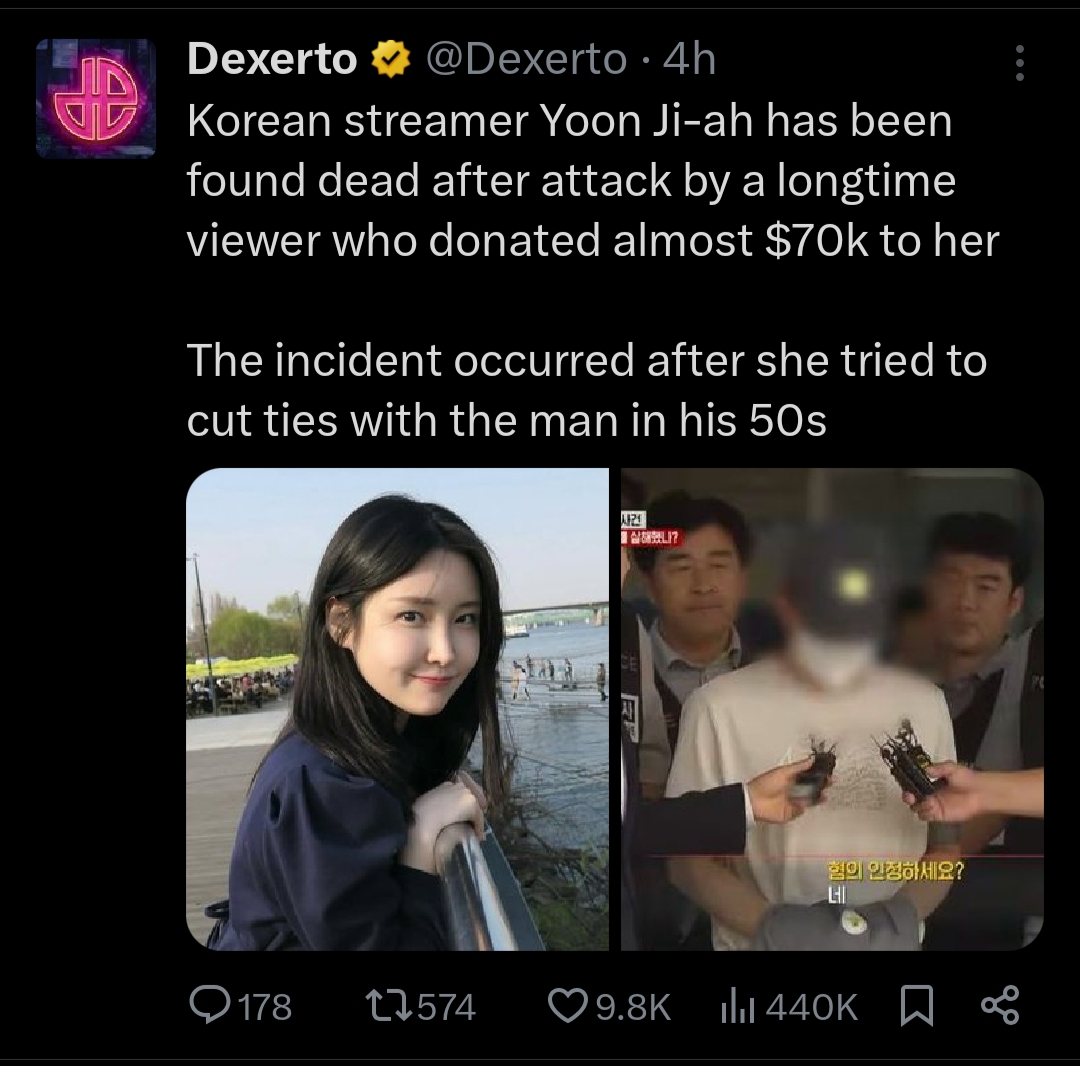Open the Dexerto display name link
Image resolution: width=1080 pixels, height=1066 pixels.
[x=272, y=59]
